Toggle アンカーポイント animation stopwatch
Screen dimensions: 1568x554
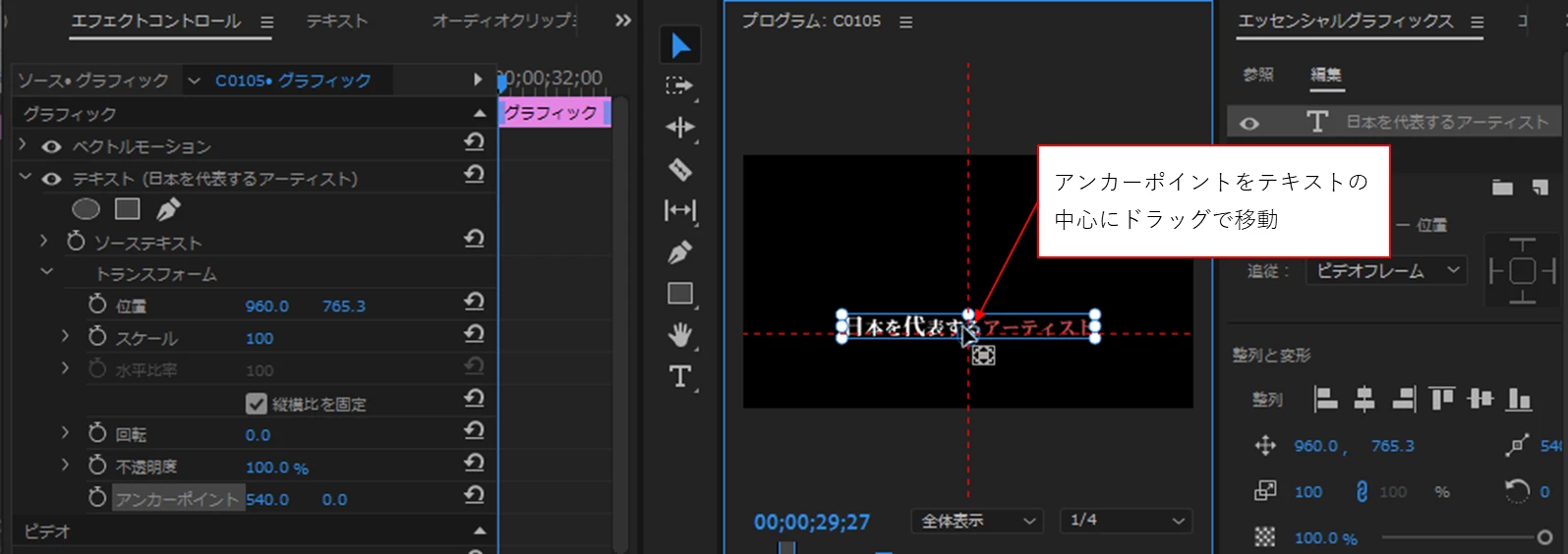pos(96,497)
